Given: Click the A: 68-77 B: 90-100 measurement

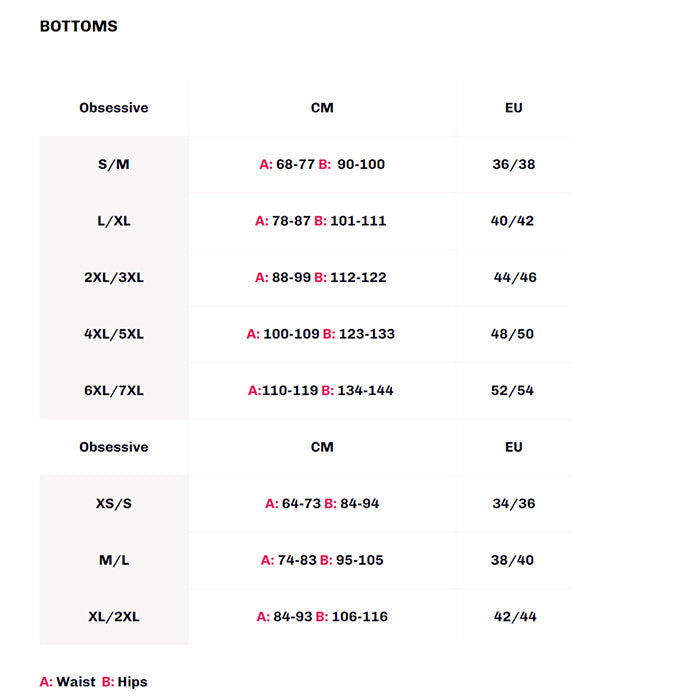Looking at the screenshot, I should (322, 164).
